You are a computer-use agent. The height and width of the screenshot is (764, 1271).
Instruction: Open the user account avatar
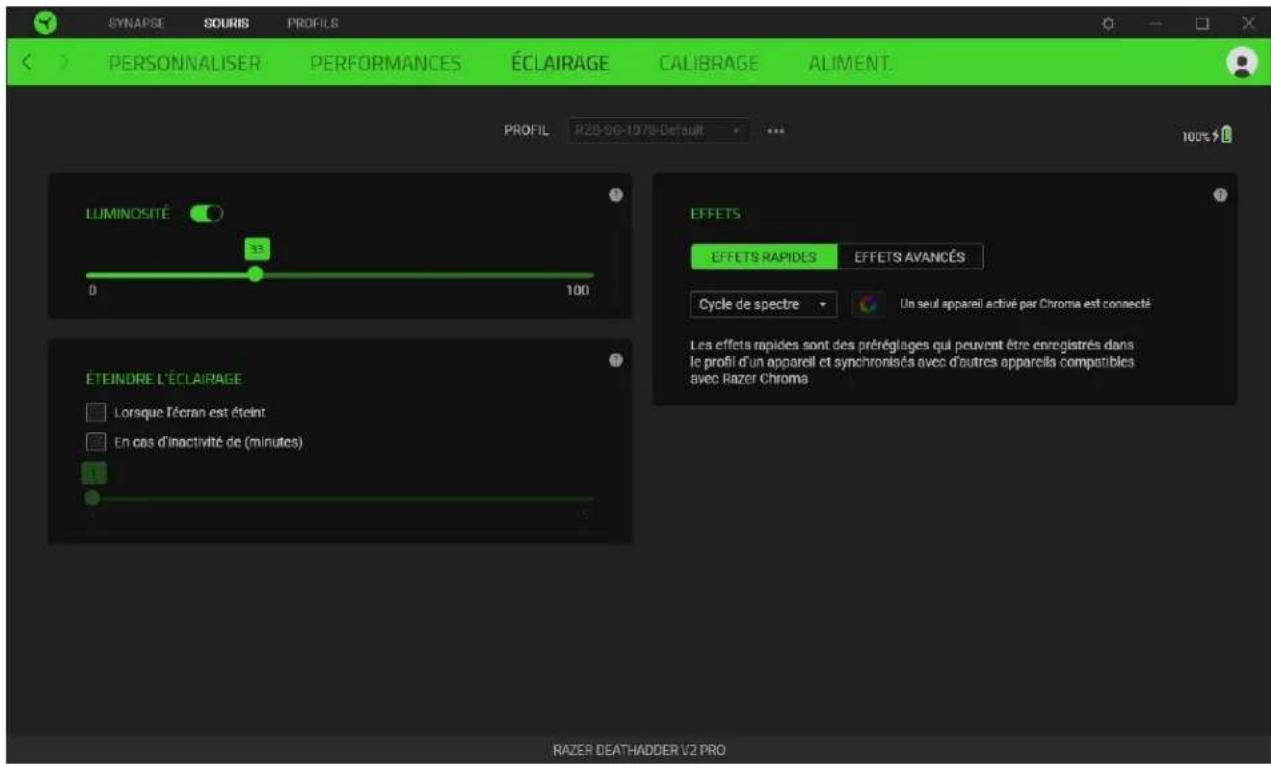click(x=1242, y=62)
